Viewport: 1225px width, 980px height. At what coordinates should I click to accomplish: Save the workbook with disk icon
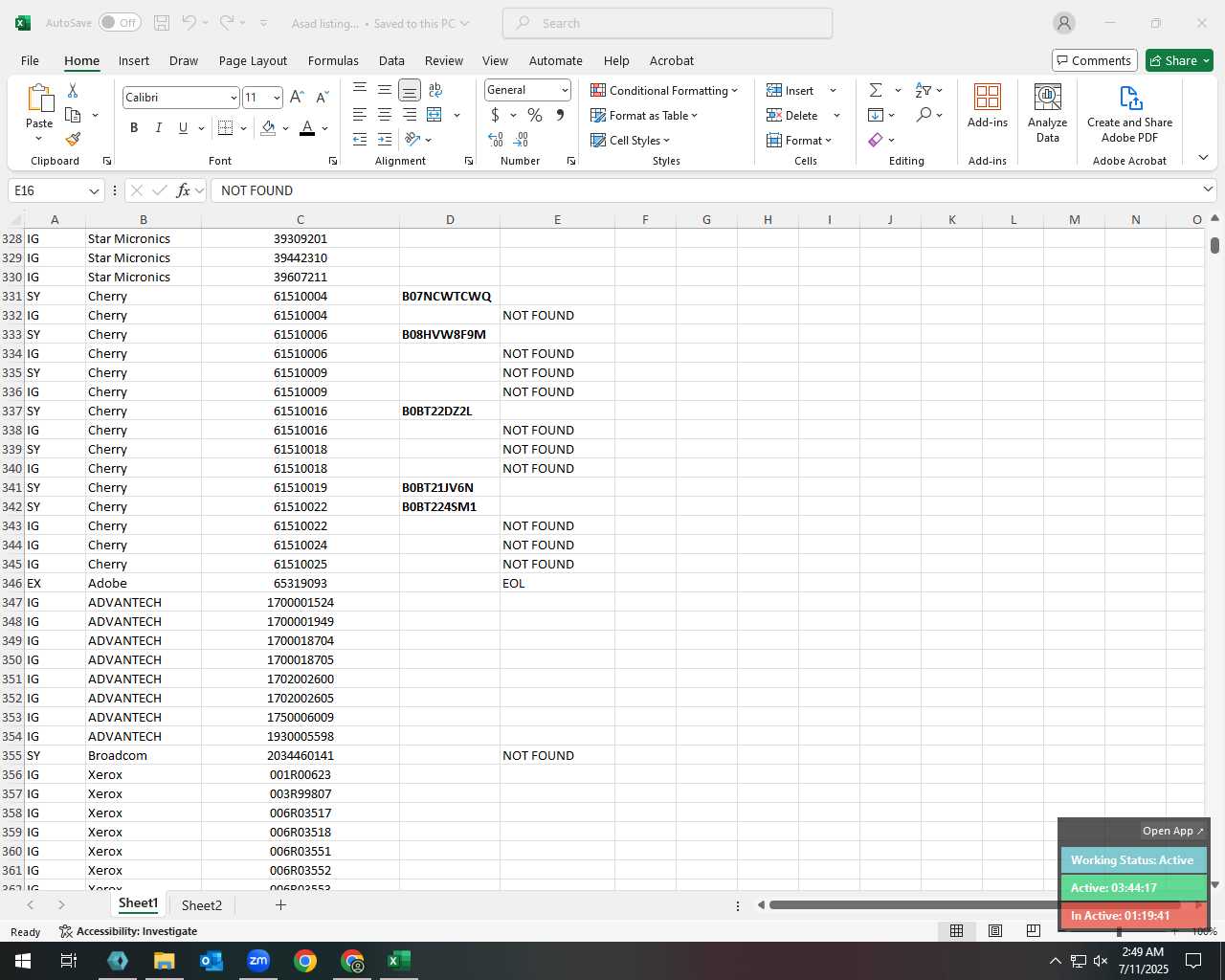[x=162, y=23]
